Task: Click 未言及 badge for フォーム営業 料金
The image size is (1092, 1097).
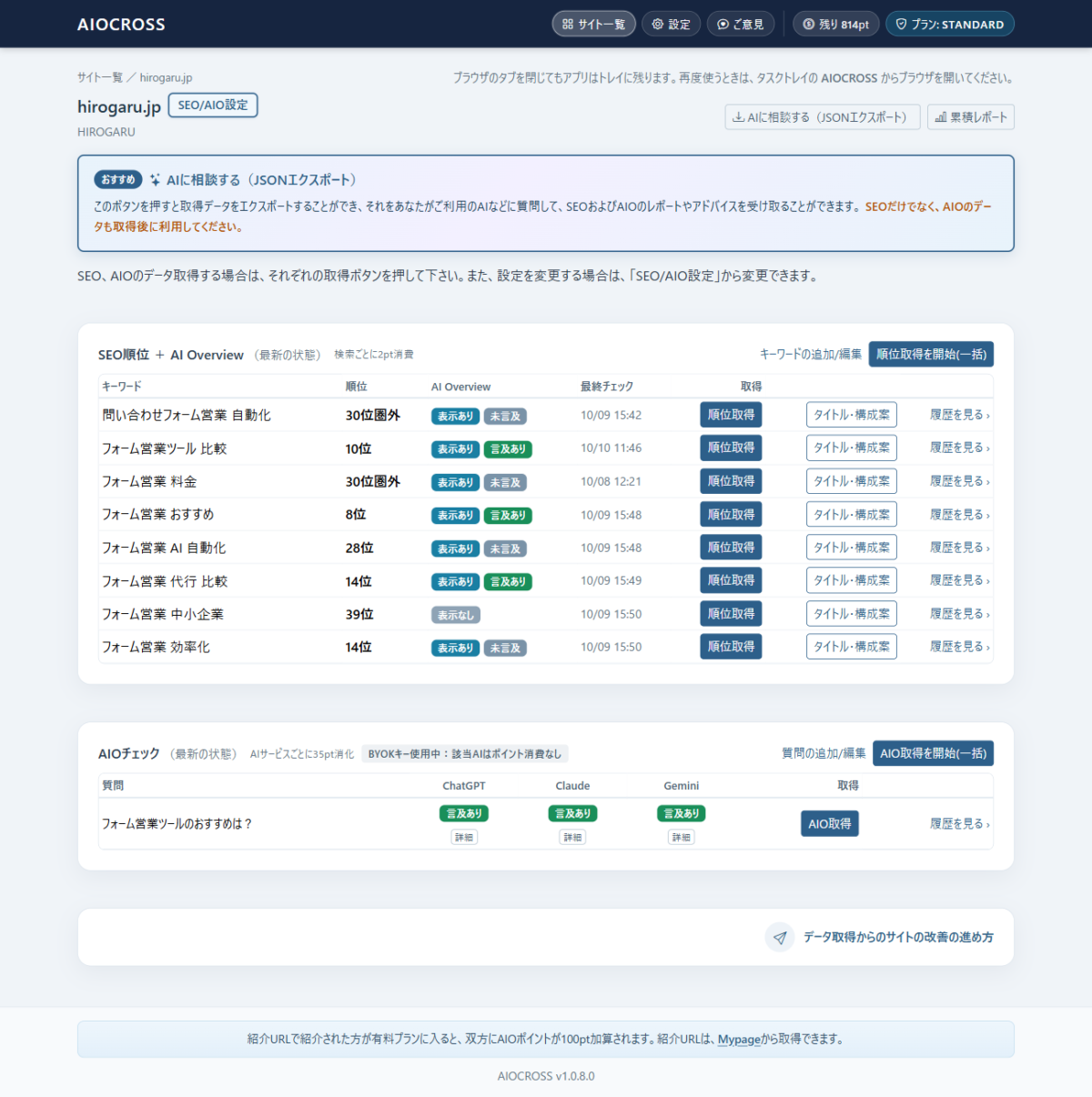Action: [505, 482]
